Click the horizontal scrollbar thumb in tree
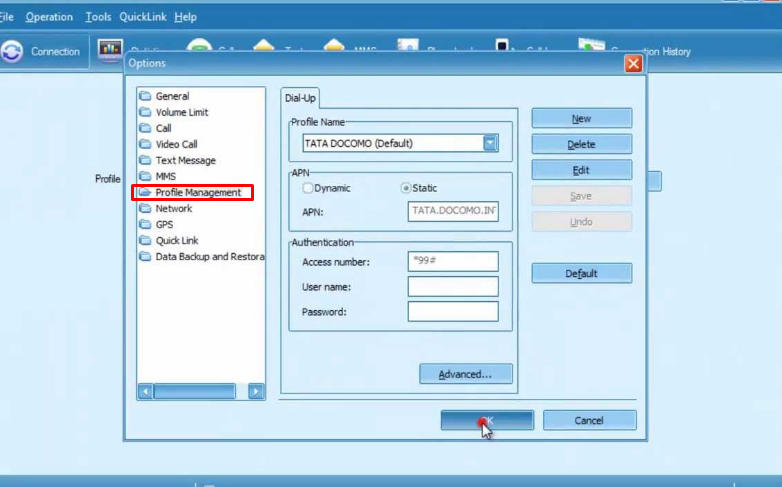 (195, 392)
